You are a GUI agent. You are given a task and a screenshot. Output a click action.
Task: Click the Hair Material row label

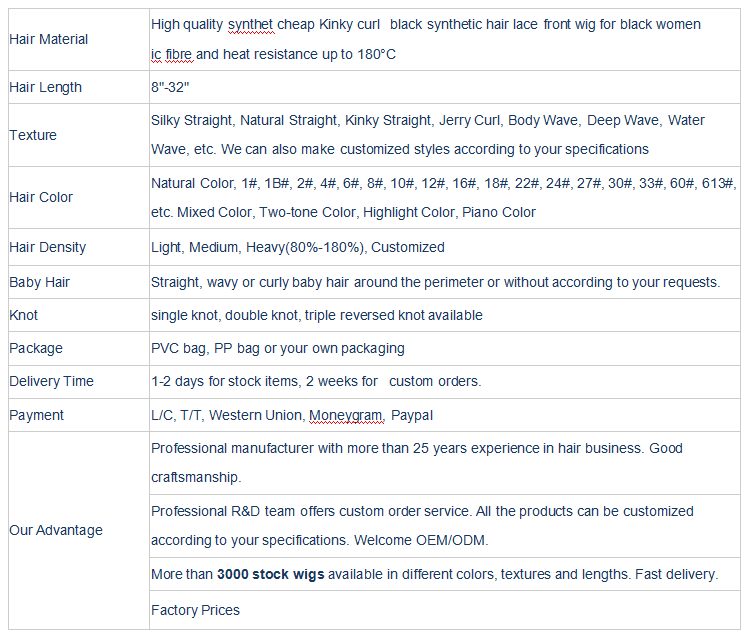click(48, 39)
